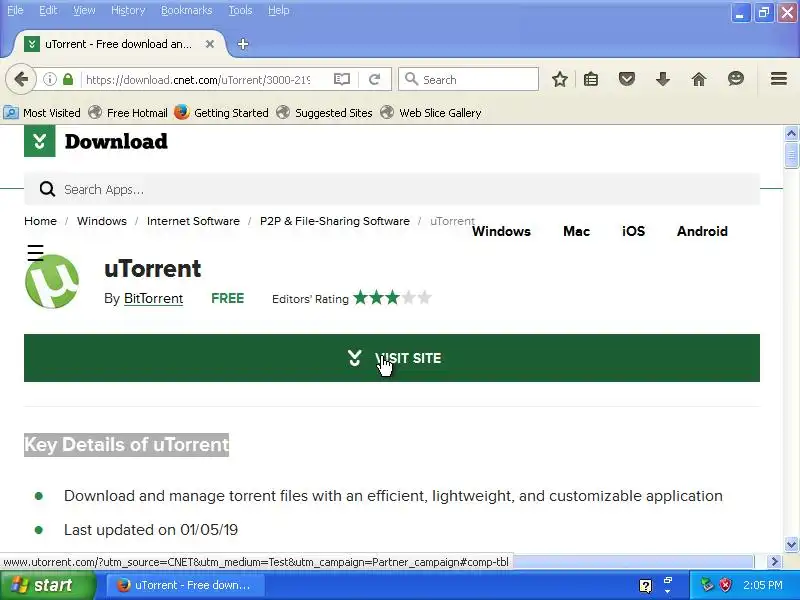Screen dimensions: 800x600
Task: Open the Help menu
Action: pos(279,10)
